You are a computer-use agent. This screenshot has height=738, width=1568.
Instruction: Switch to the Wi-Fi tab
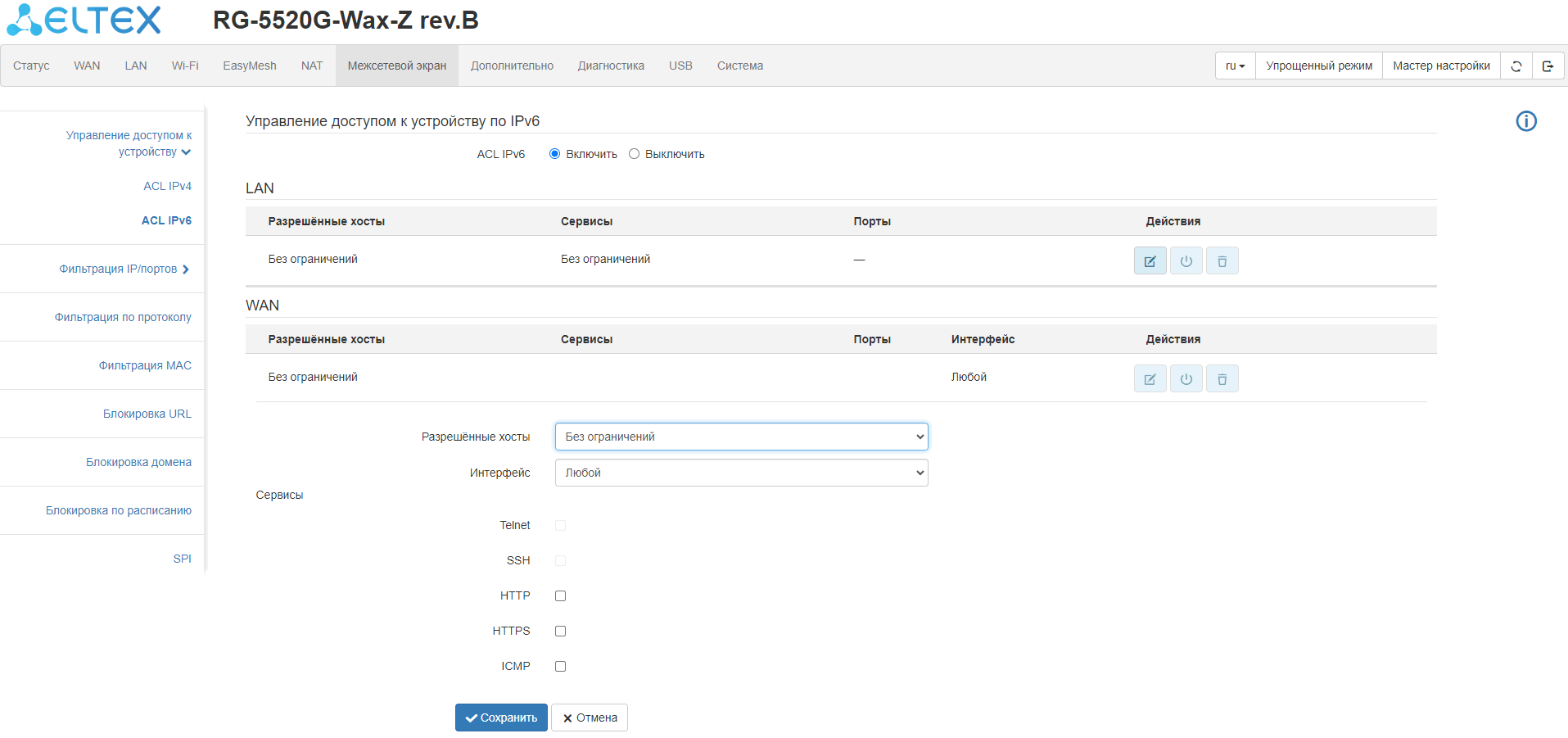tap(185, 66)
